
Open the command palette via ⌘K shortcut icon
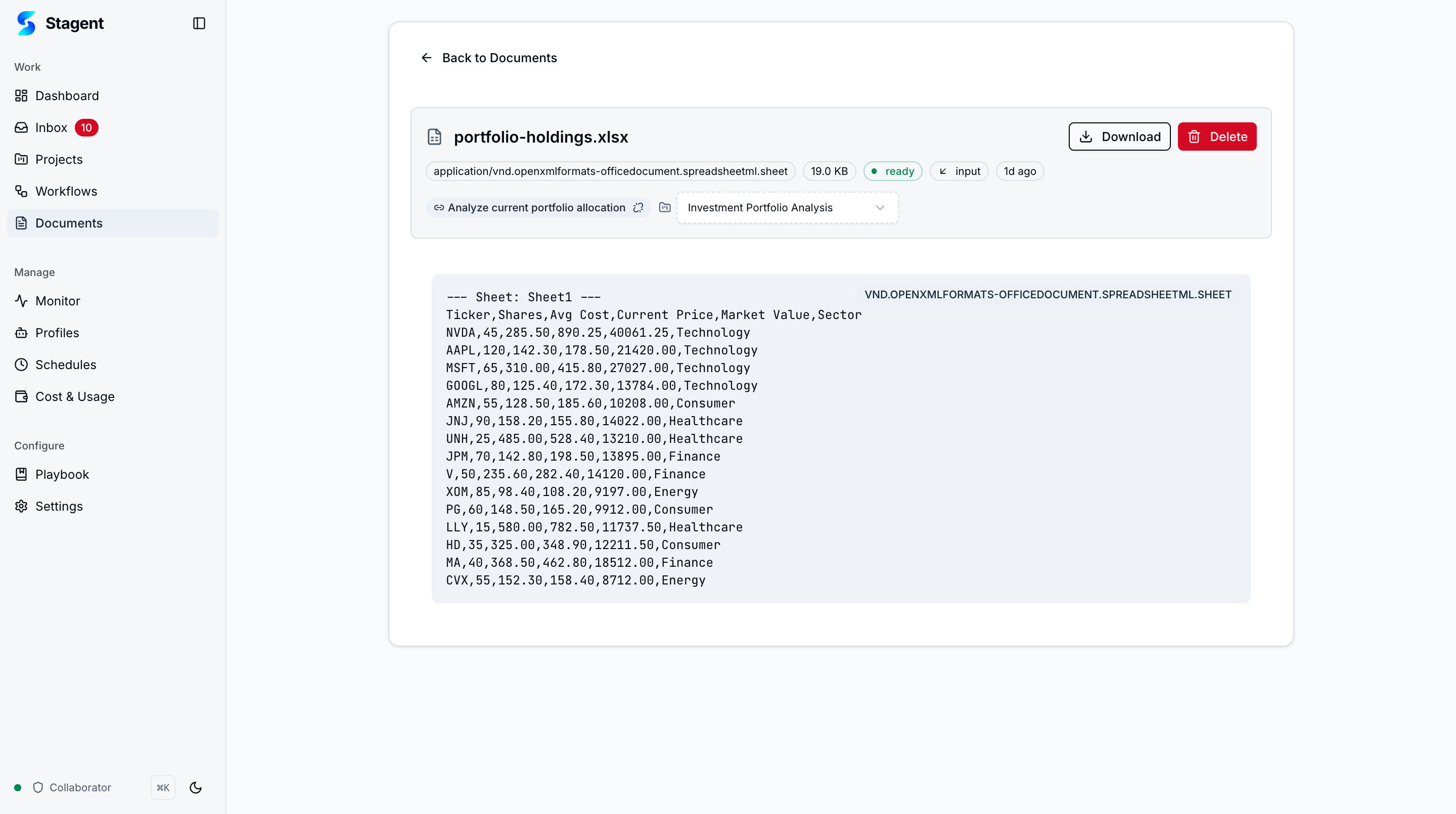pyautogui.click(x=163, y=787)
